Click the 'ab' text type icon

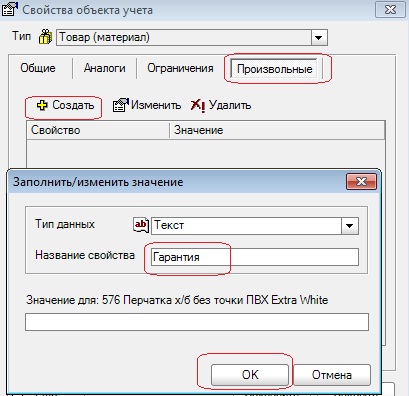[141, 225]
